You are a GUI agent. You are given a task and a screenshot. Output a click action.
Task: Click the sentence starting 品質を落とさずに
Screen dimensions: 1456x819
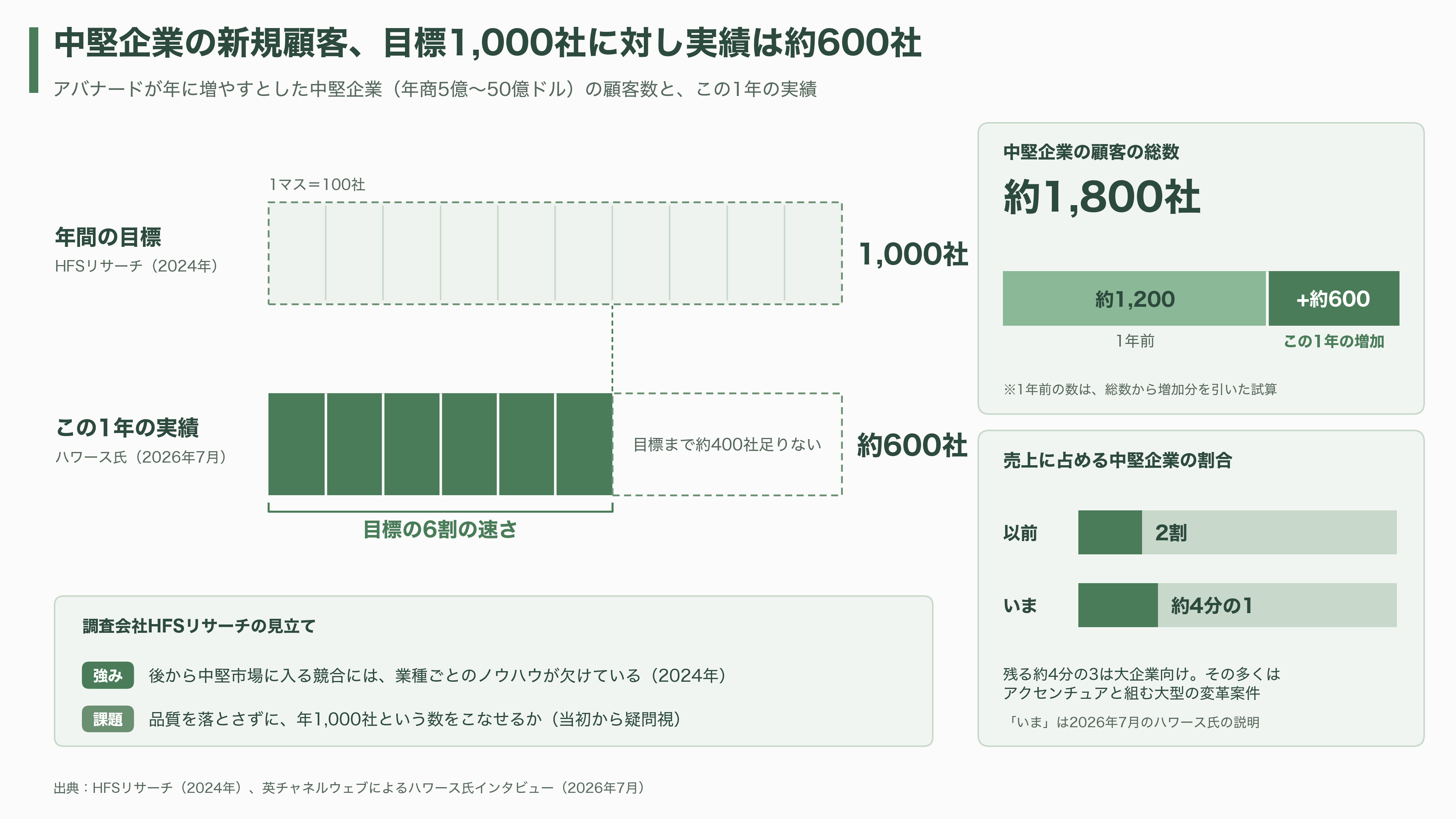tap(416, 719)
